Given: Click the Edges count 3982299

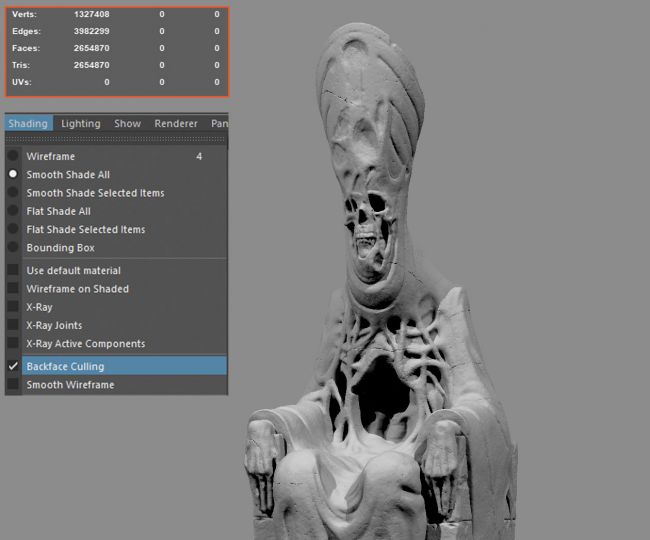Looking at the screenshot, I should 92,31.
